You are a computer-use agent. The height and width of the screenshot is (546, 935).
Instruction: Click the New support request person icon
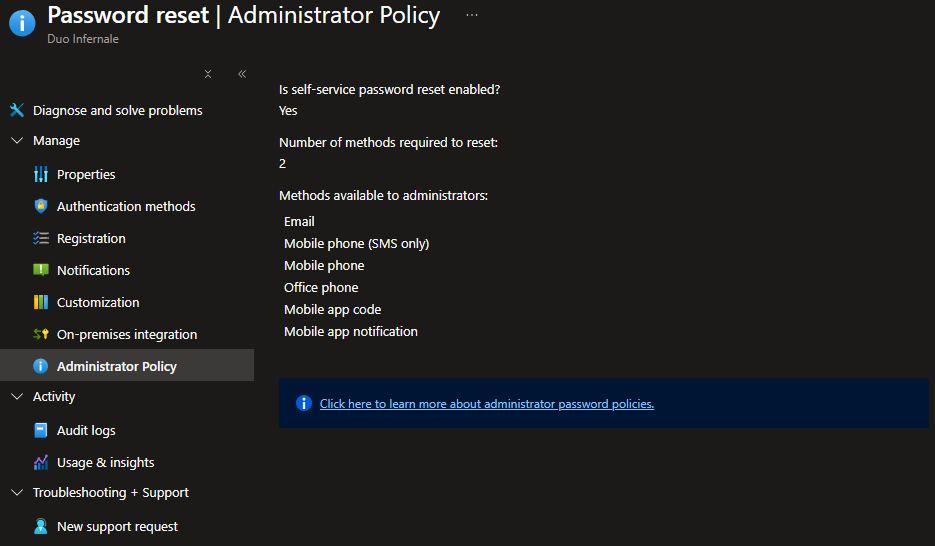(41, 526)
